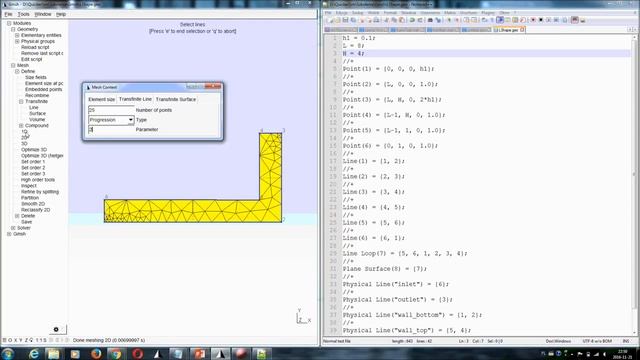This screenshot has height=360, width=640.
Task: Open the File menu in Gmsh
Action: pos(8,14)
